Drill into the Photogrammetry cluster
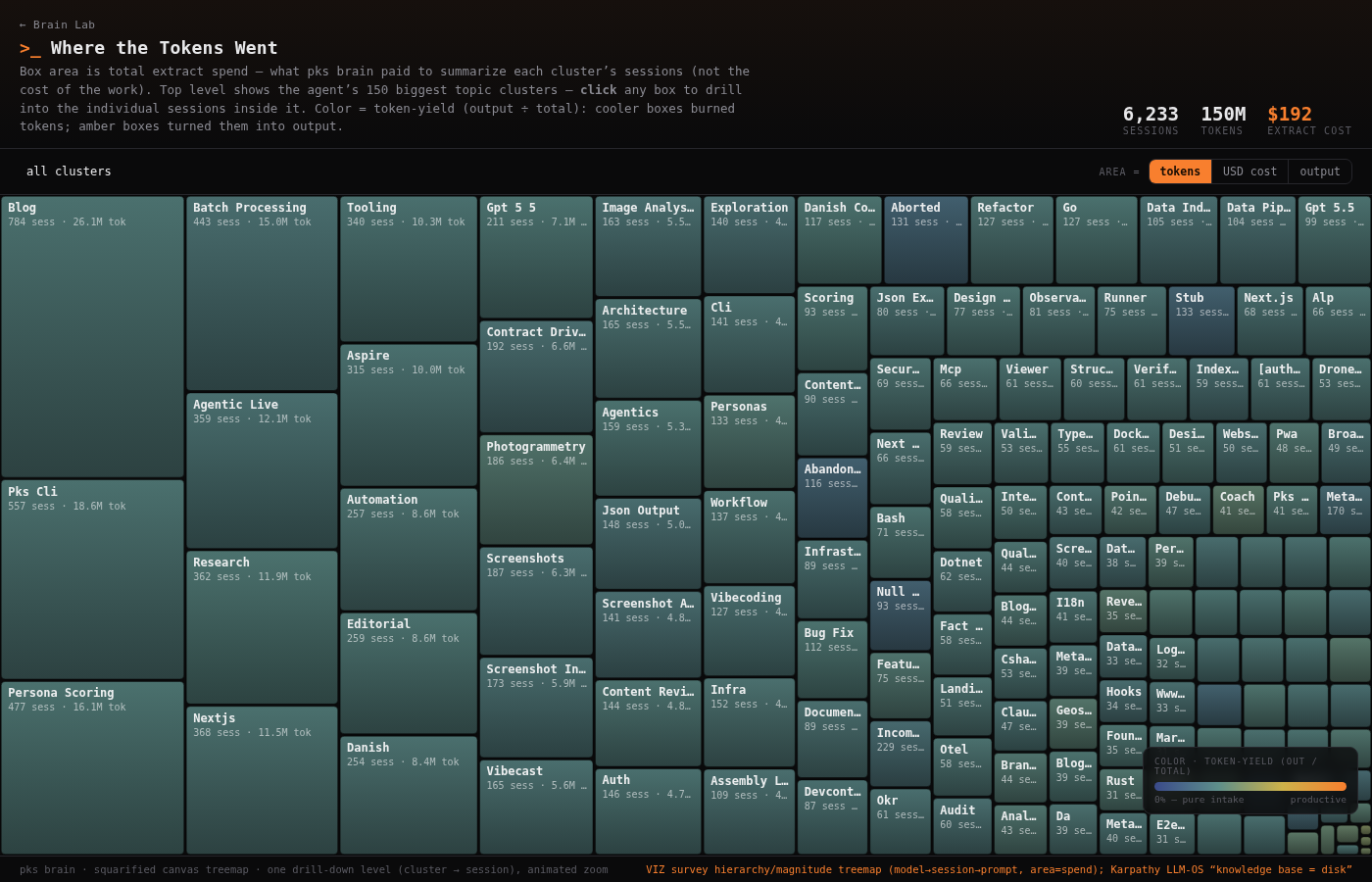This screenshot has width=1372, height=882. point(536,490)
